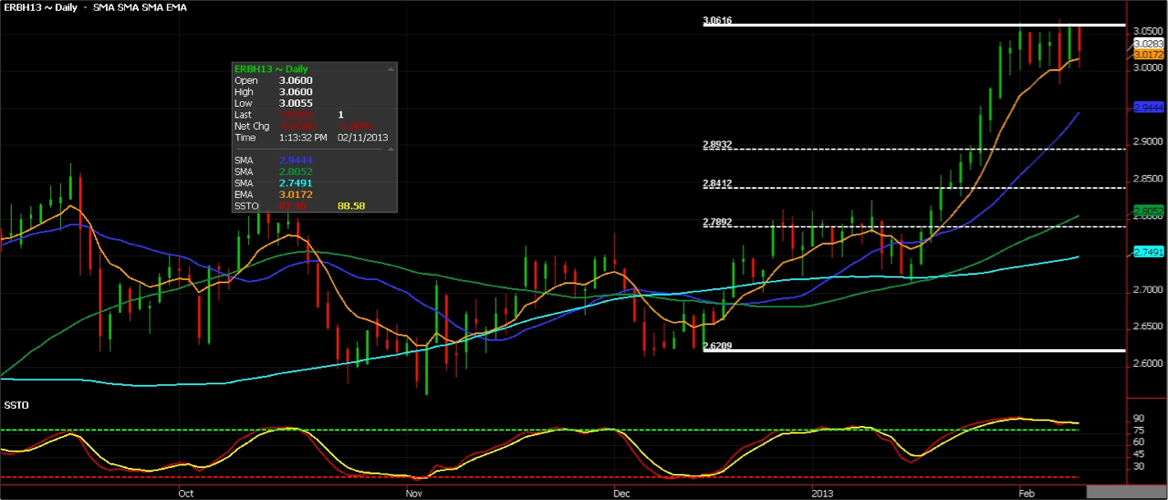This screenshot has height=500, width=1168.
Task: Click the 3.0616 top retracement line label
Action: [x=717, y=20]
